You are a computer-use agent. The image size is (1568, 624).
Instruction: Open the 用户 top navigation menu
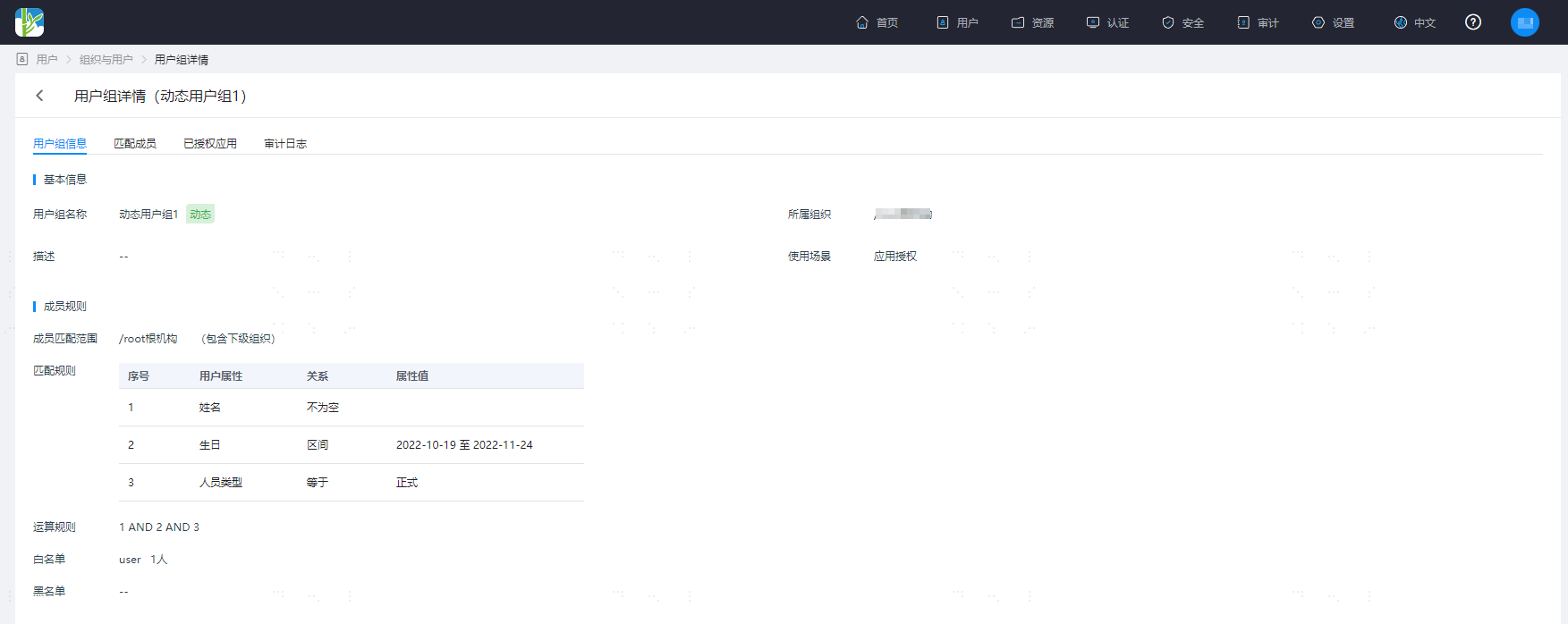coord(957,22)
